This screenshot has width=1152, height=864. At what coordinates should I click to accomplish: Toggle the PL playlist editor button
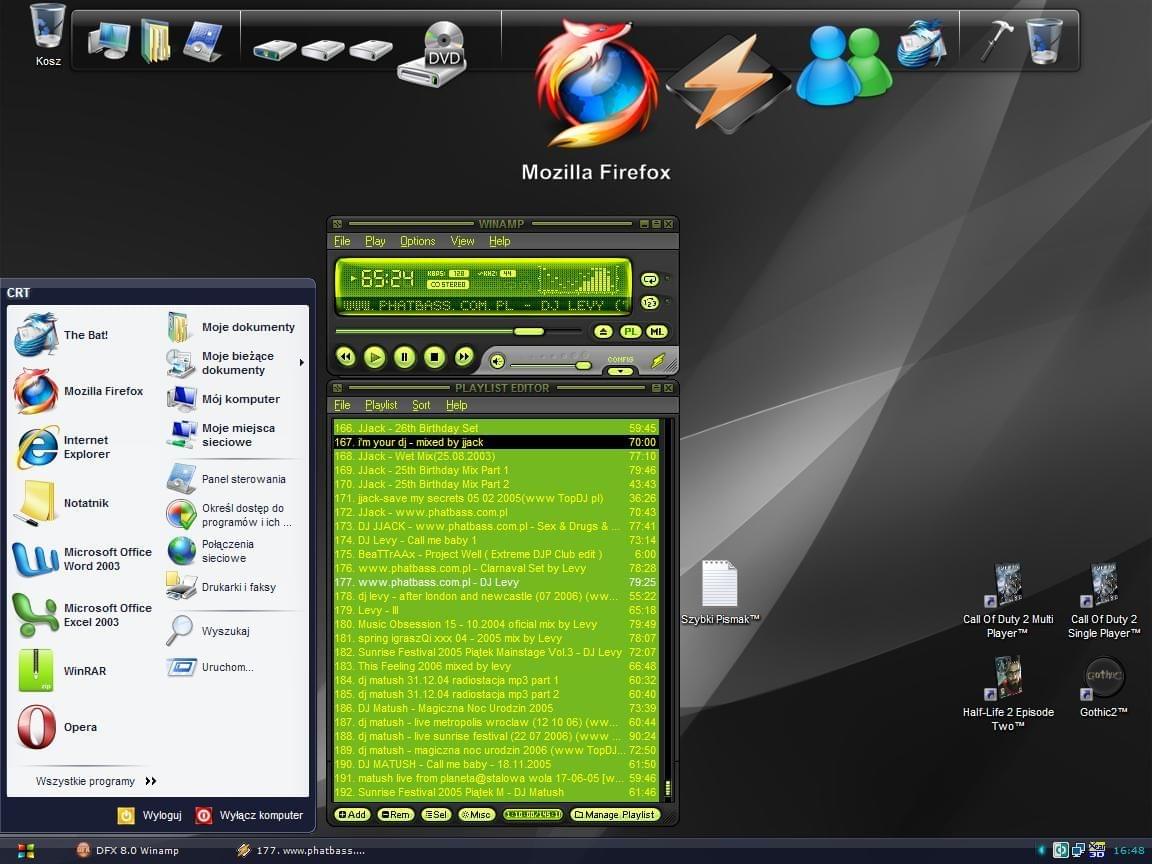click(630, 331)
